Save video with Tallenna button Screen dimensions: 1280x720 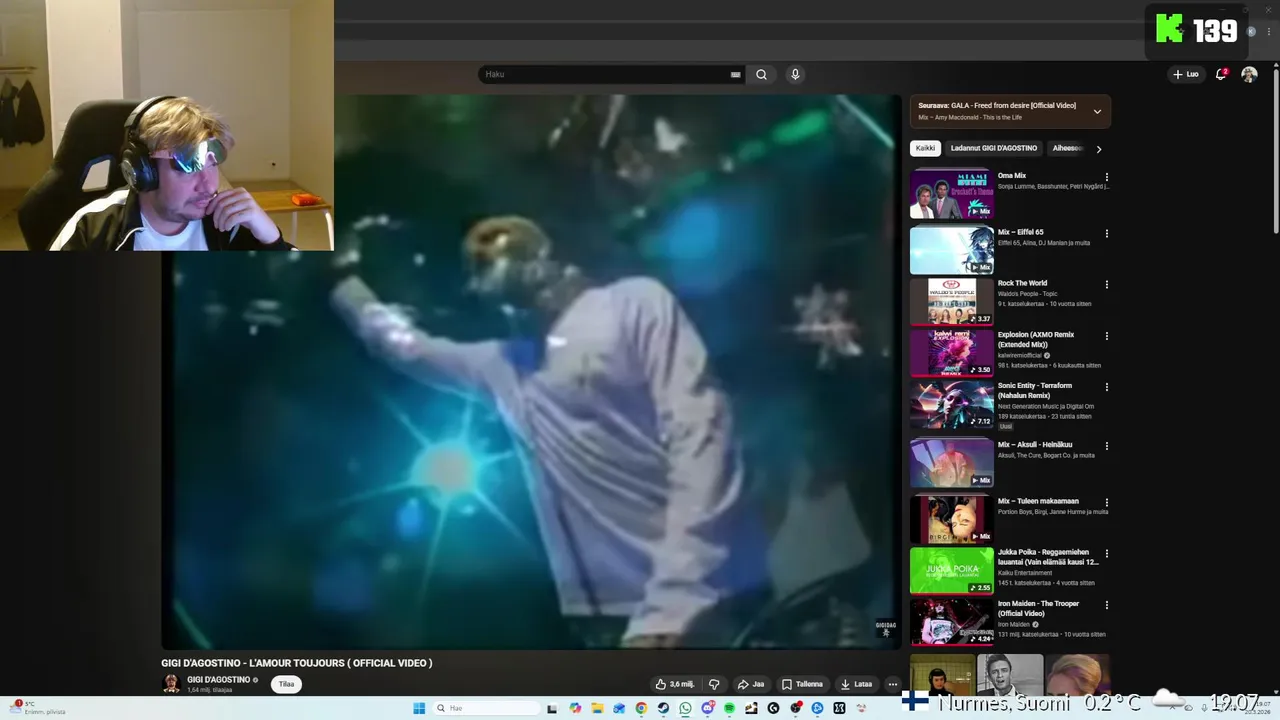coord(802,684)
